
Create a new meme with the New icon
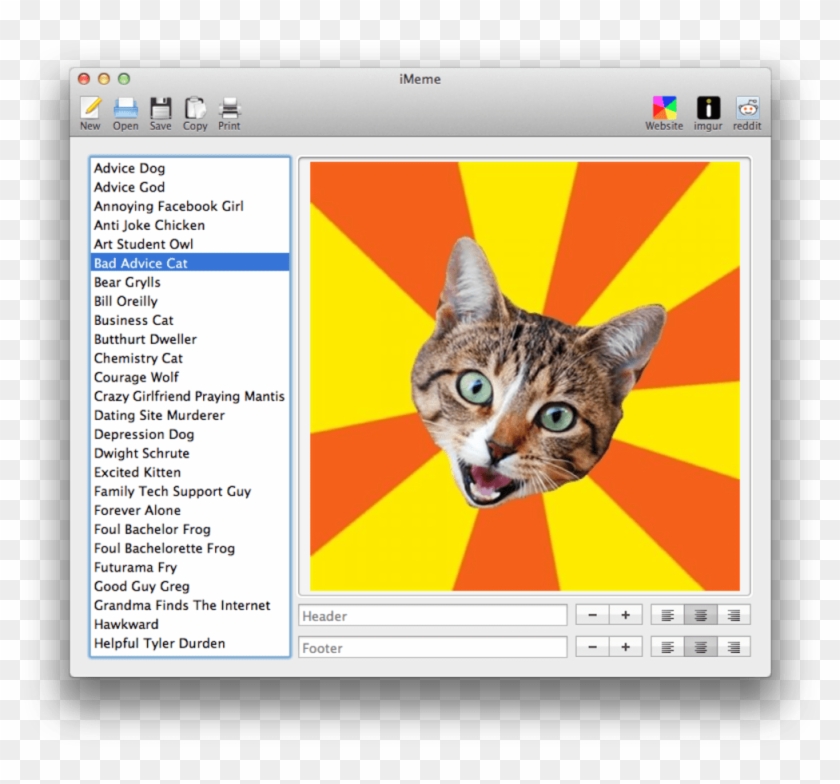coord(90,110)
